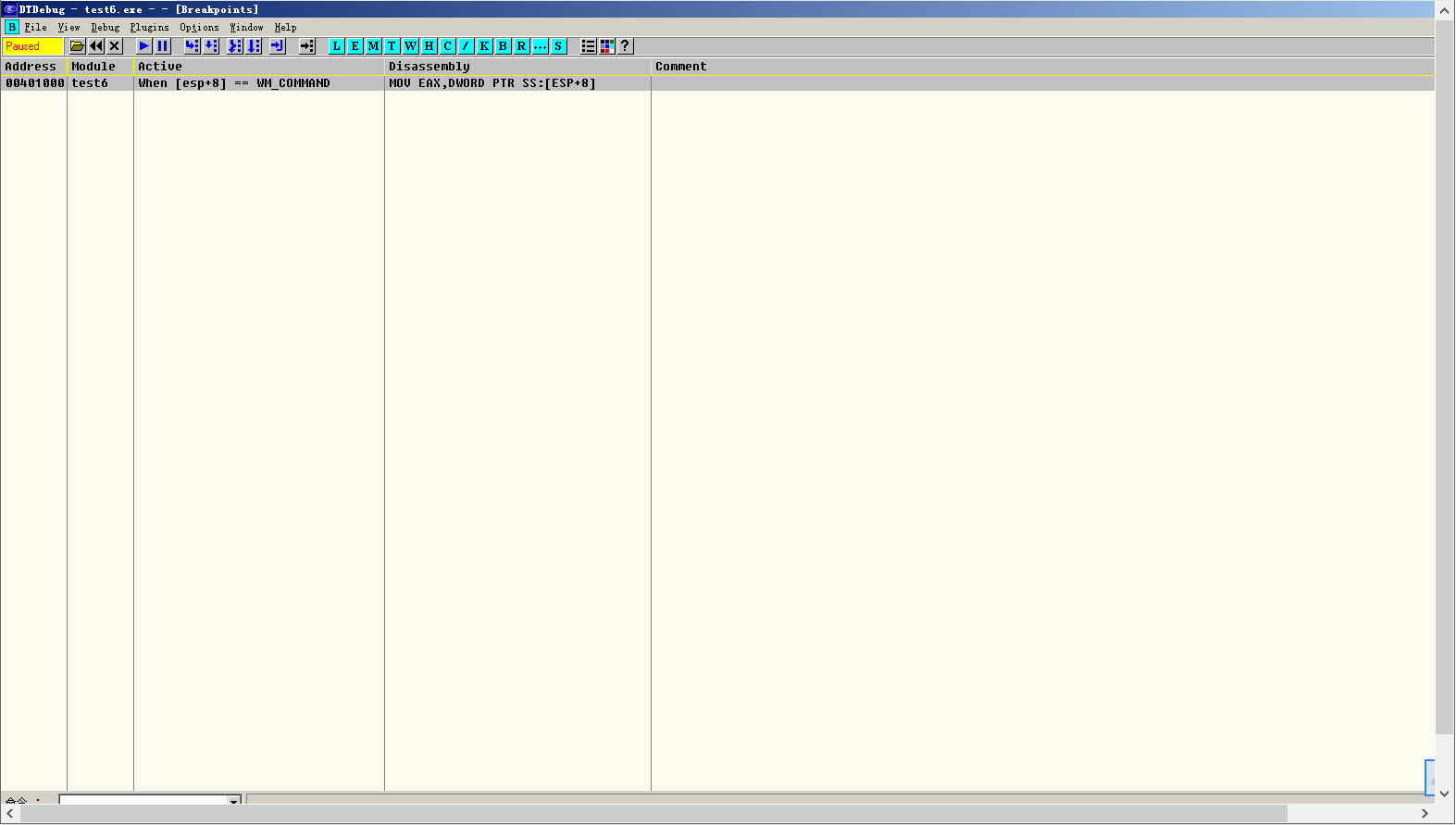Click module name test6 in row
1456x825 pixels.
click(90, 83)
